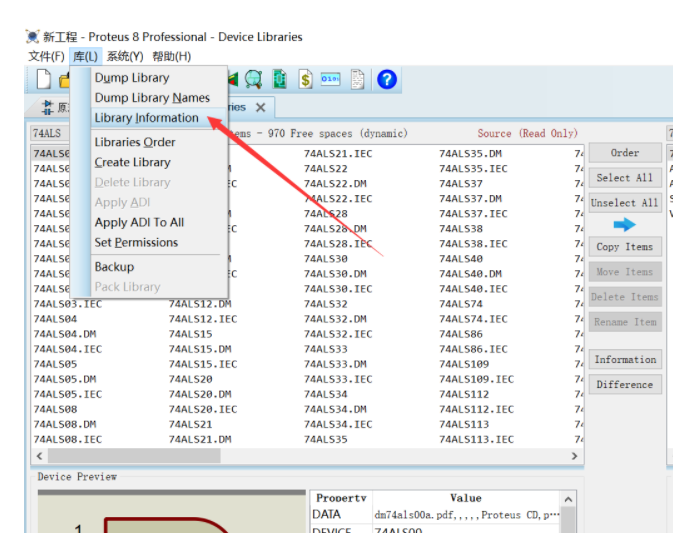Click the Information button
Image resolution: width=673 pixels, height=533 pixels.
point(625,359)
